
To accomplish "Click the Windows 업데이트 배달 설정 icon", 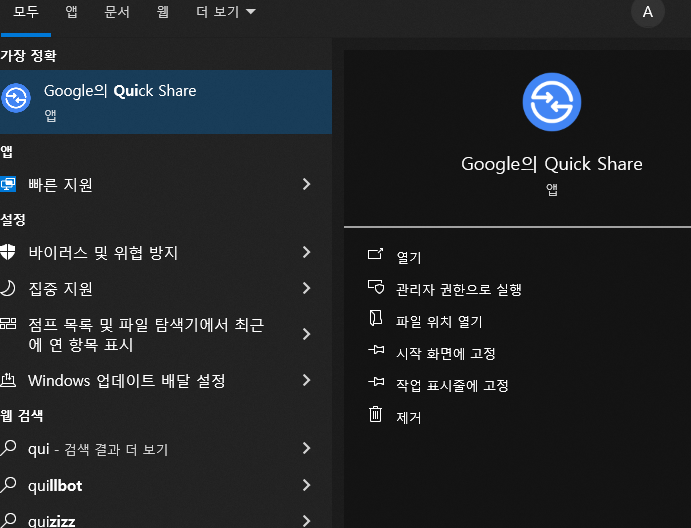I will tap(8, 380).
